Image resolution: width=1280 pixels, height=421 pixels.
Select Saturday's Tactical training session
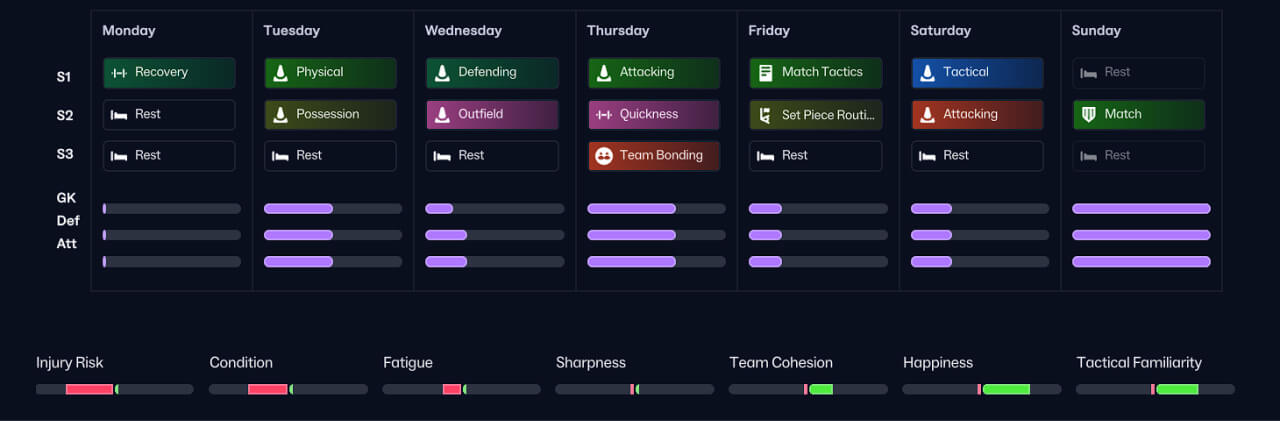point(976,73)
